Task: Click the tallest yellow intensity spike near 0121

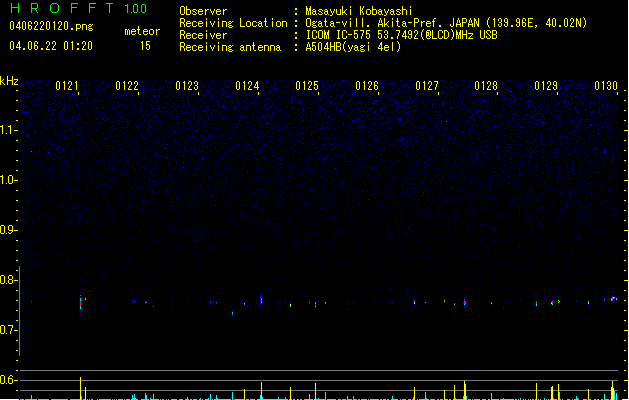Action: [81, 388]
